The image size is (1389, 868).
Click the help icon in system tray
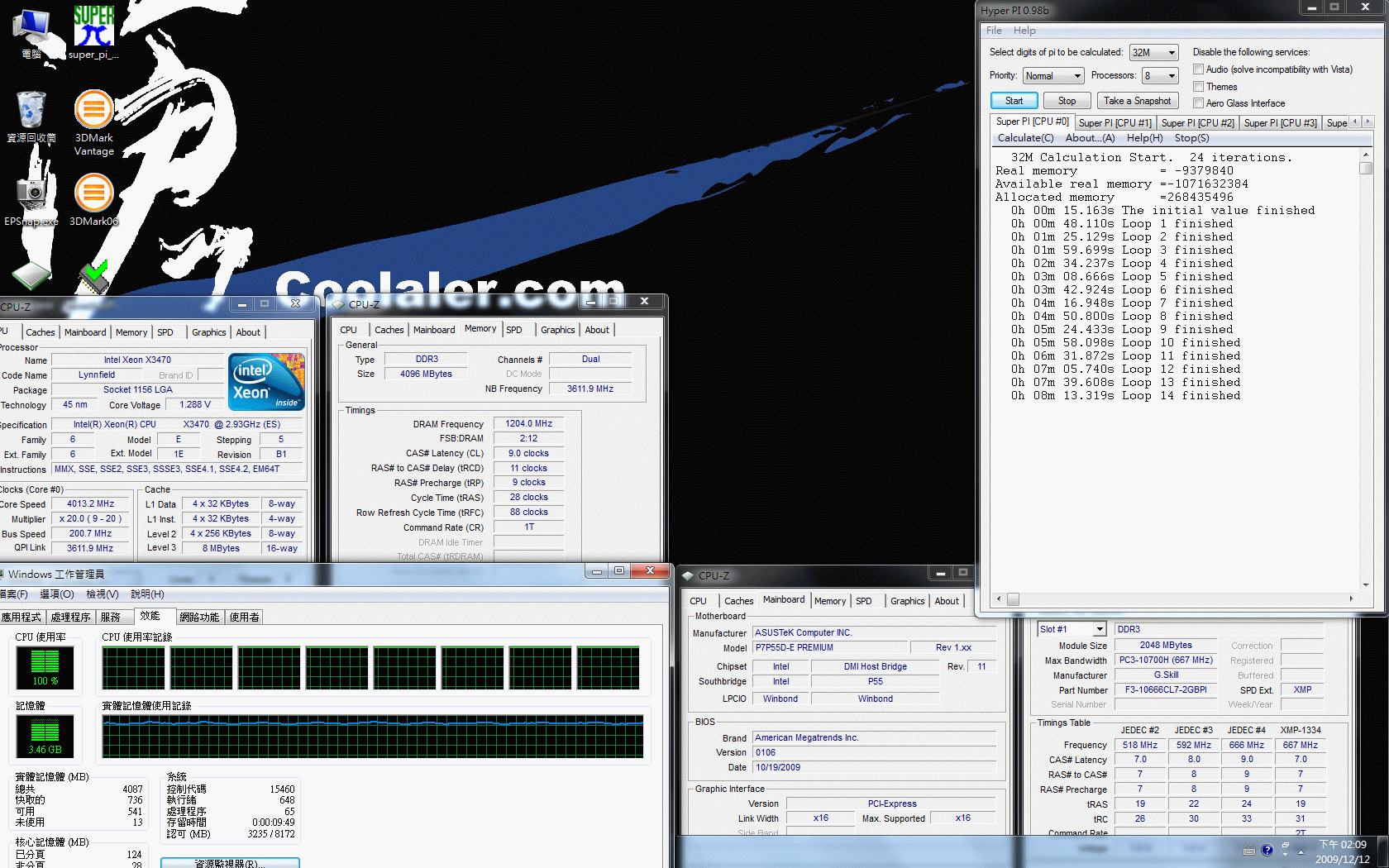point(1267,851)
